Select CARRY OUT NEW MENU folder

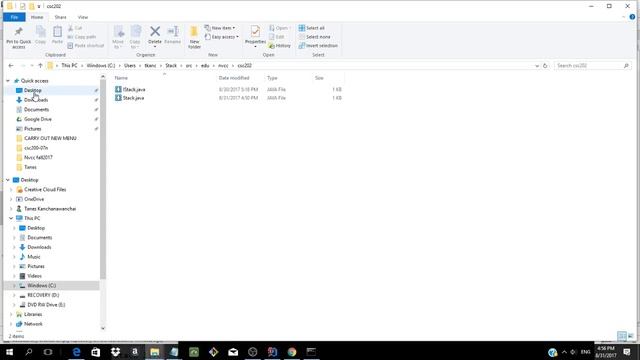click(x=50, y=138)
